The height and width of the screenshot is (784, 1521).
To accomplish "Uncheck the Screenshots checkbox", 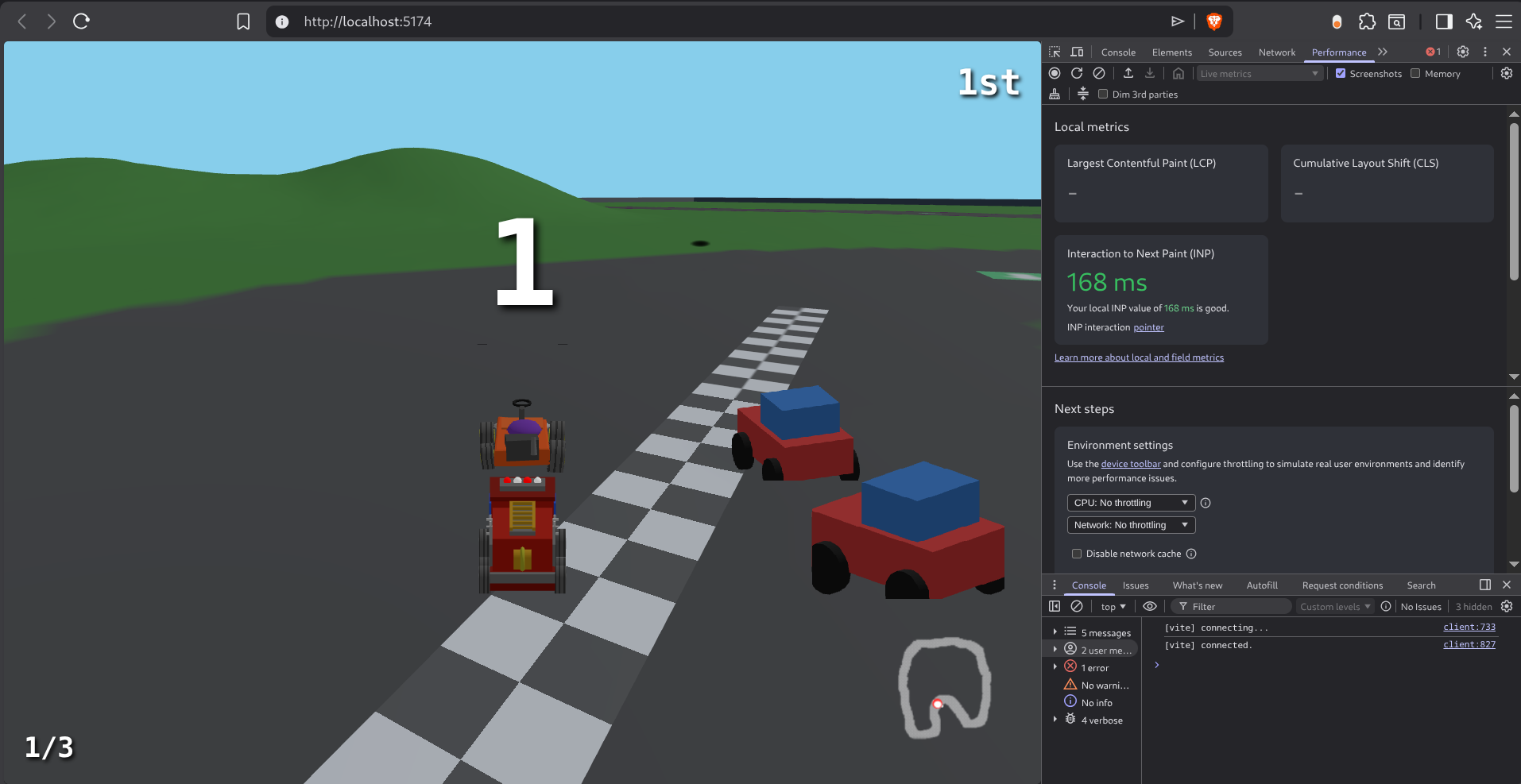I will click(x=1342, y=73).
